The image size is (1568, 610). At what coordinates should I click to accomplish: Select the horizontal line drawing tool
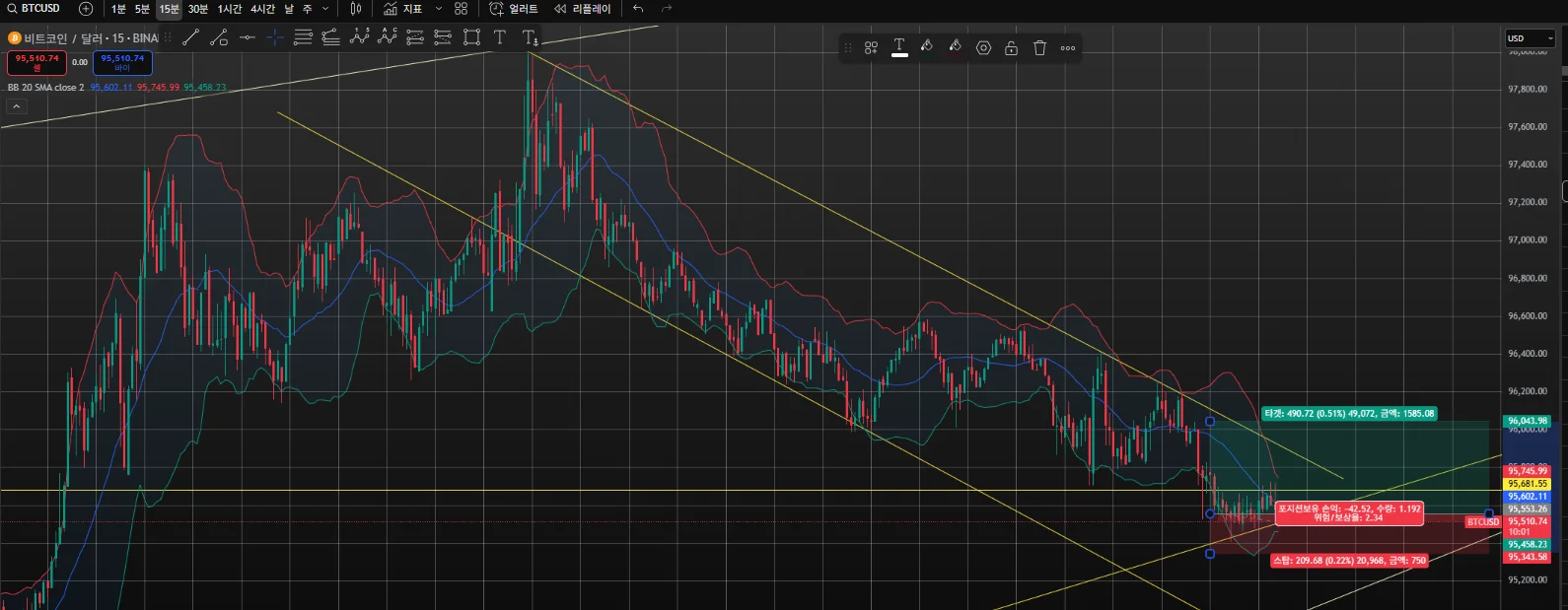248,37
